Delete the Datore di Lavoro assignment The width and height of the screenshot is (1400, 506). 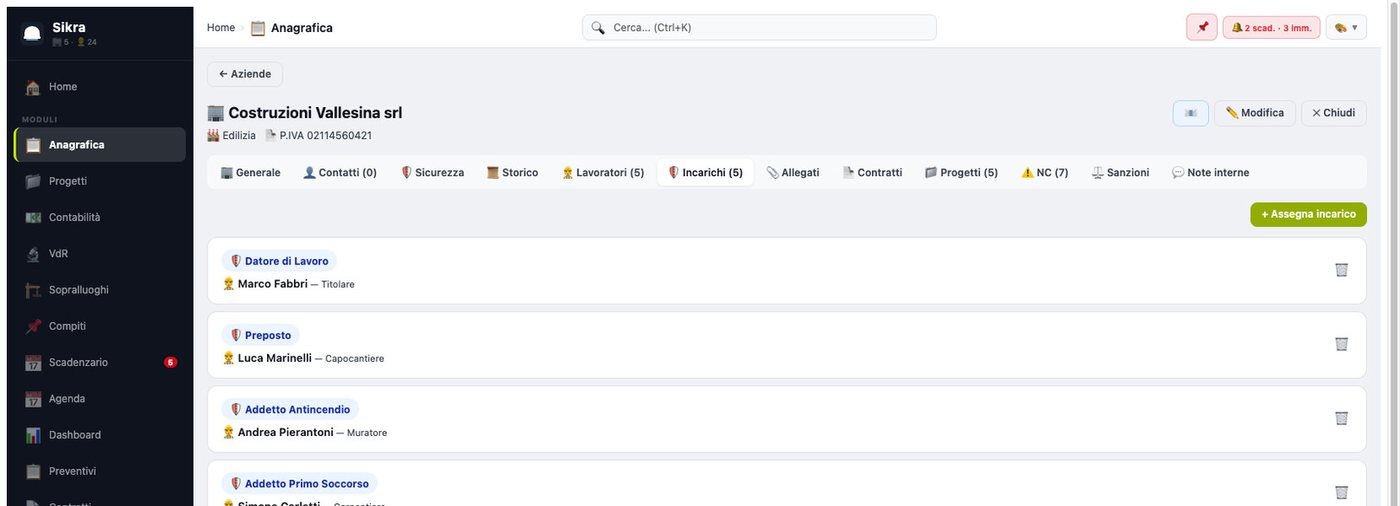tap(1341, 270)
